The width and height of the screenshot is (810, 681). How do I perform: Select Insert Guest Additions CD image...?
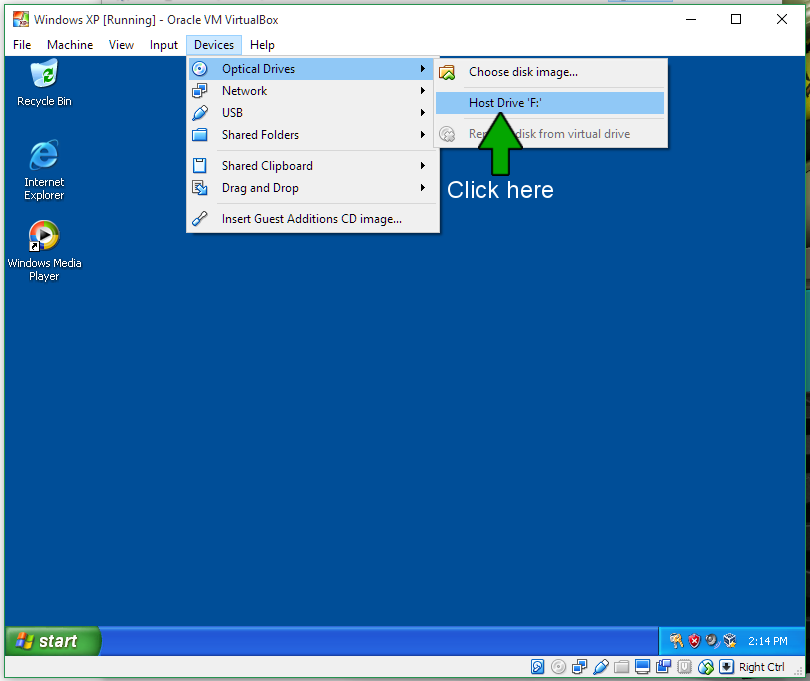tap(312, 219)
